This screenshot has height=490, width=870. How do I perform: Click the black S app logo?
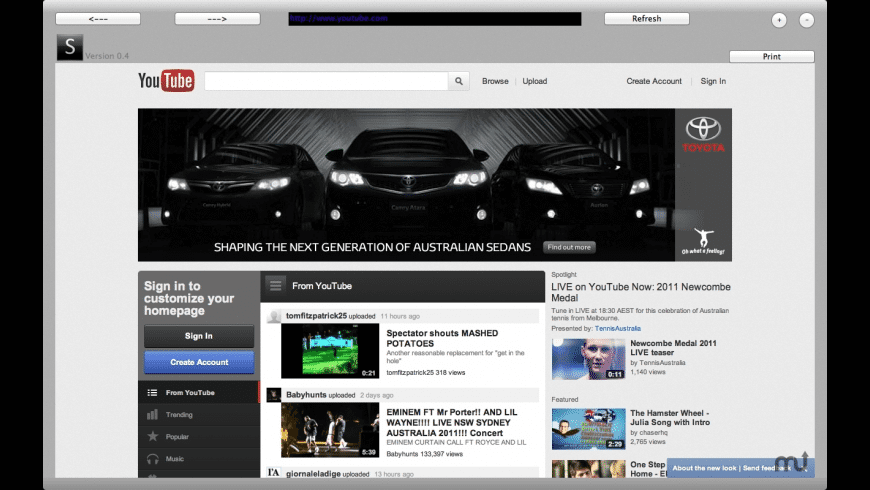click(x=69, y=47)
